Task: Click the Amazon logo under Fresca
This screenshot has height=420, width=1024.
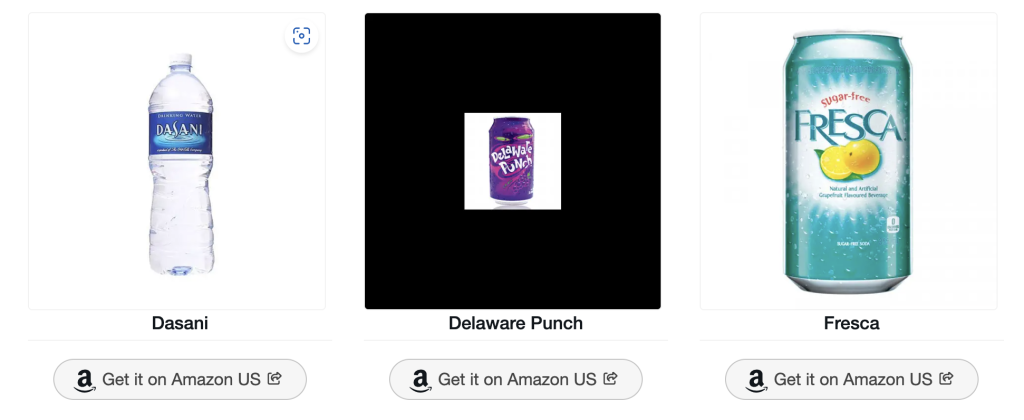Action: 757,380
